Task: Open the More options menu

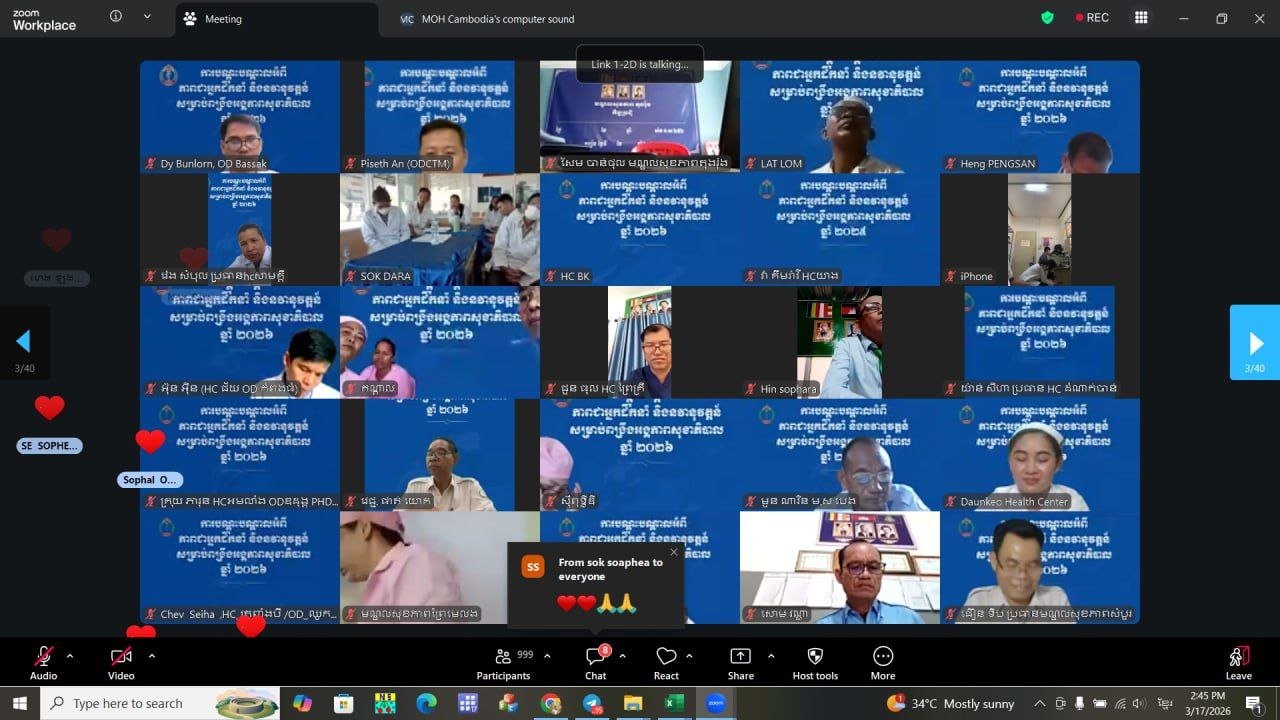Action: pos(882,662)
